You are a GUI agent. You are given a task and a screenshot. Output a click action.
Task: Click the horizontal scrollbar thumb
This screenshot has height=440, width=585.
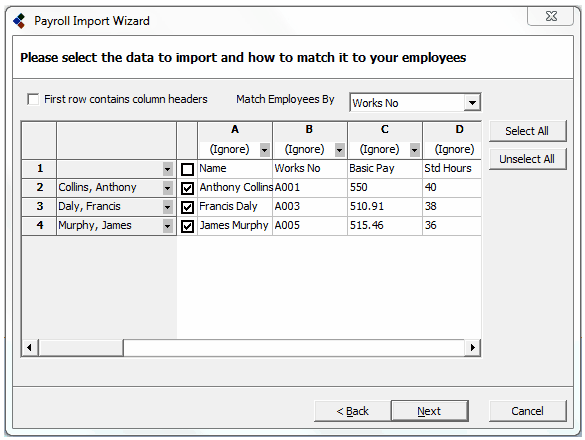click(81, 348)
